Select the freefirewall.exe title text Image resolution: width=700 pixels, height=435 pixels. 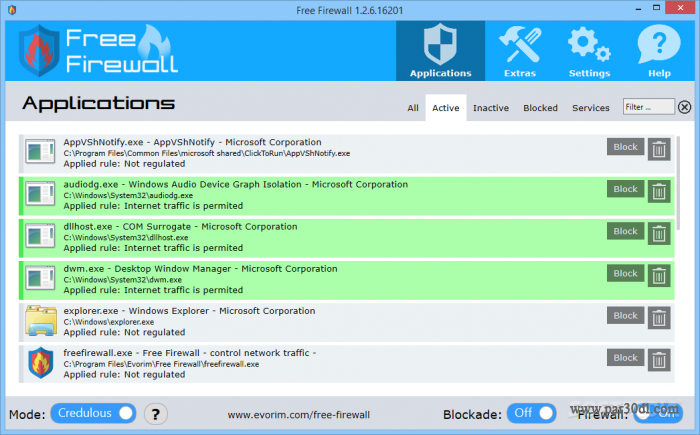[190, 353]
